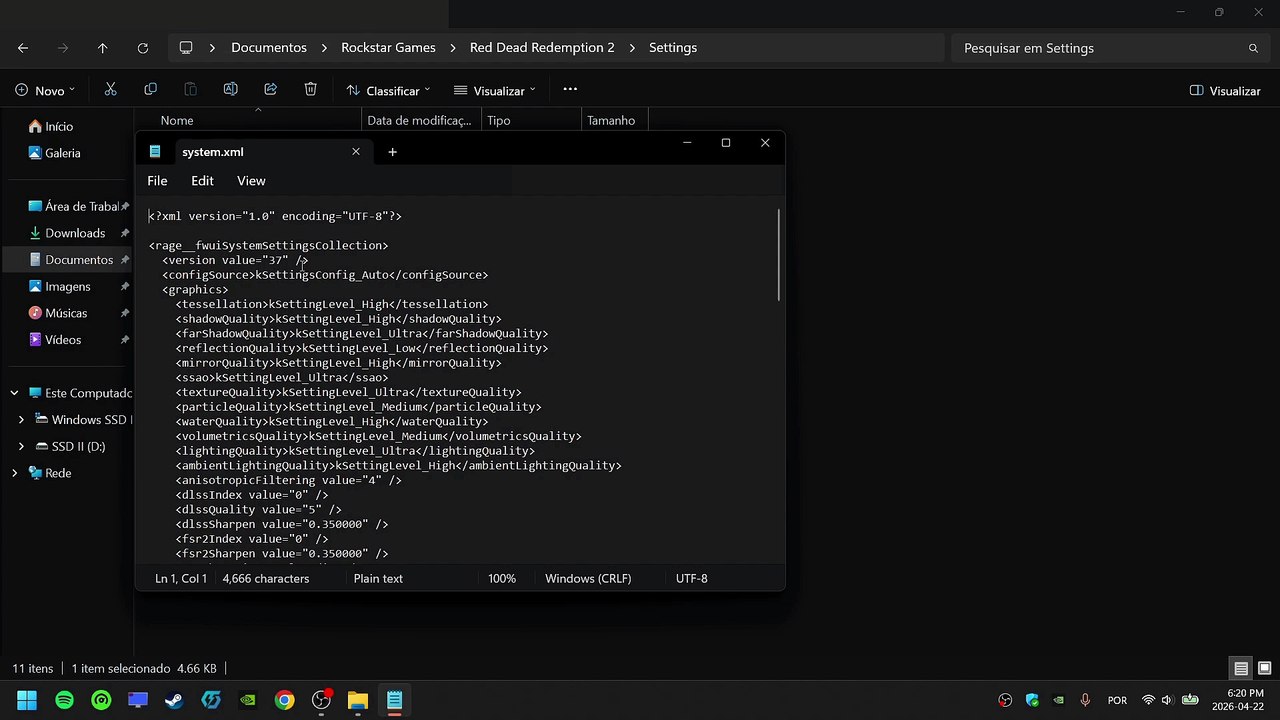Open the Novo dropdown menu

click(x=45, y=90)
